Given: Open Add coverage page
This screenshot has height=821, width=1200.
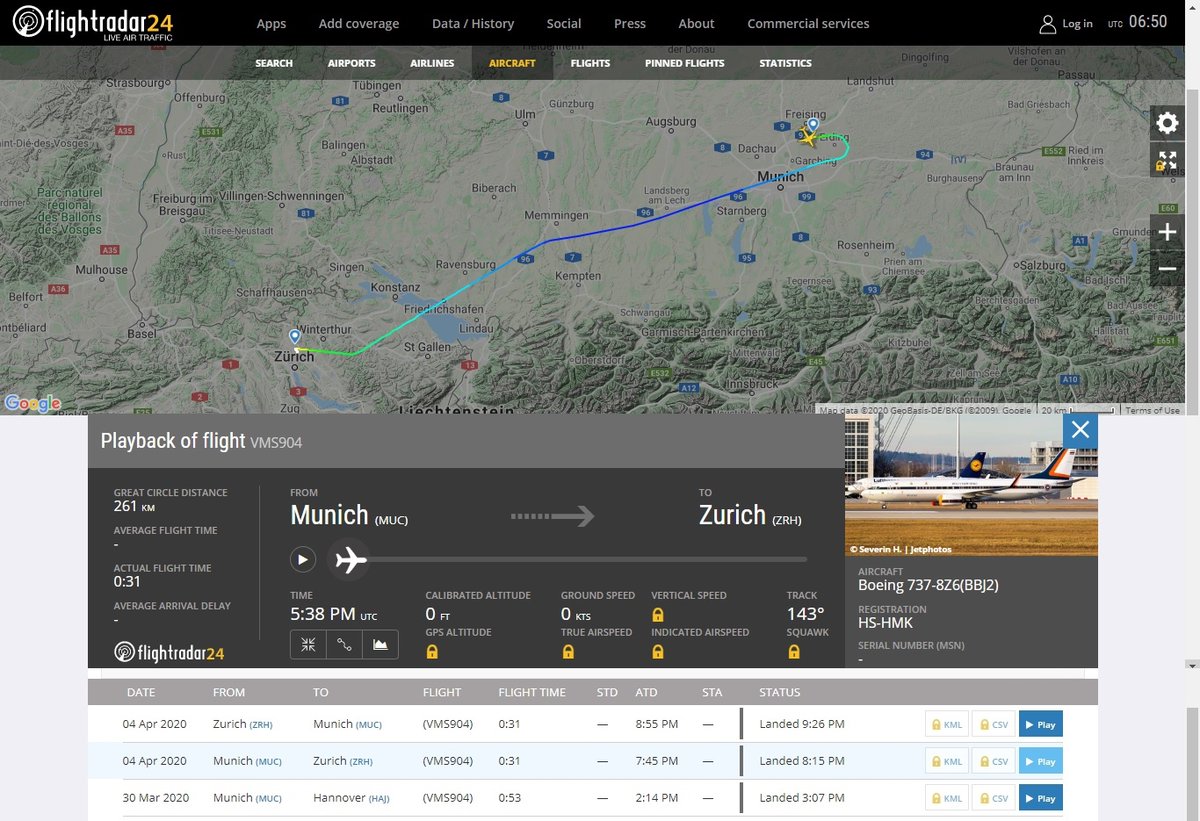Looking at the screenshot, I should click(x=359, y=23).
